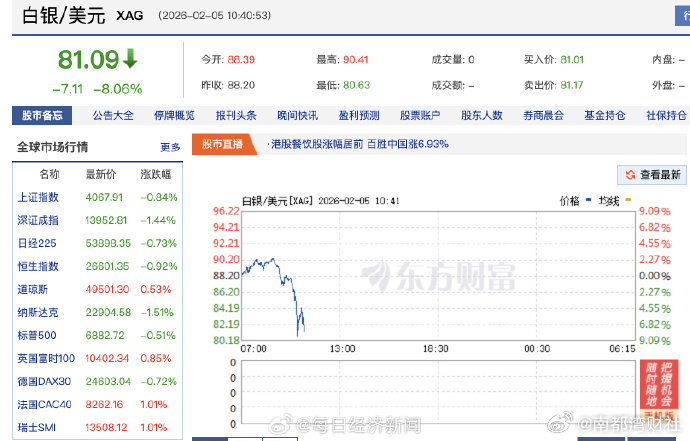Open the 德国DAX30 link
The height and width of the screenshot is (441, 690).
(44, 381)
